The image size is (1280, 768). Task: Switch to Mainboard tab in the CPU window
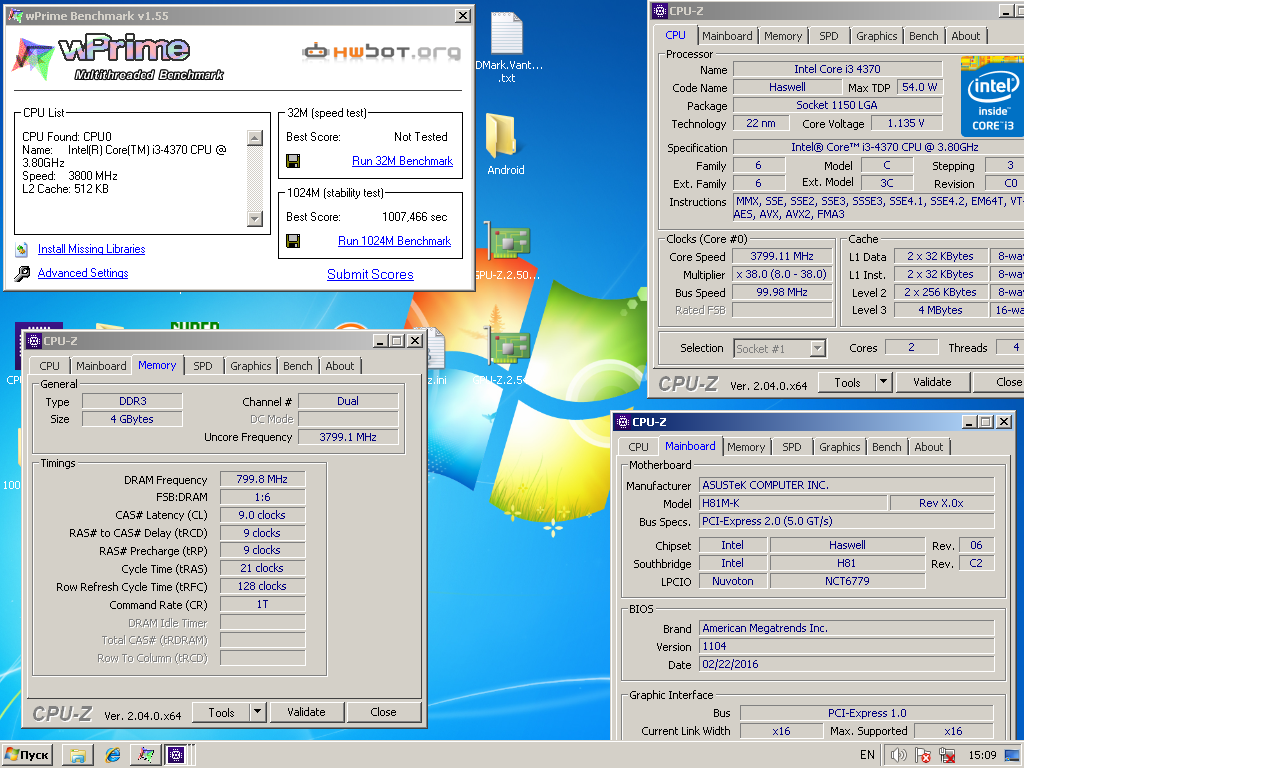[727, 36]
